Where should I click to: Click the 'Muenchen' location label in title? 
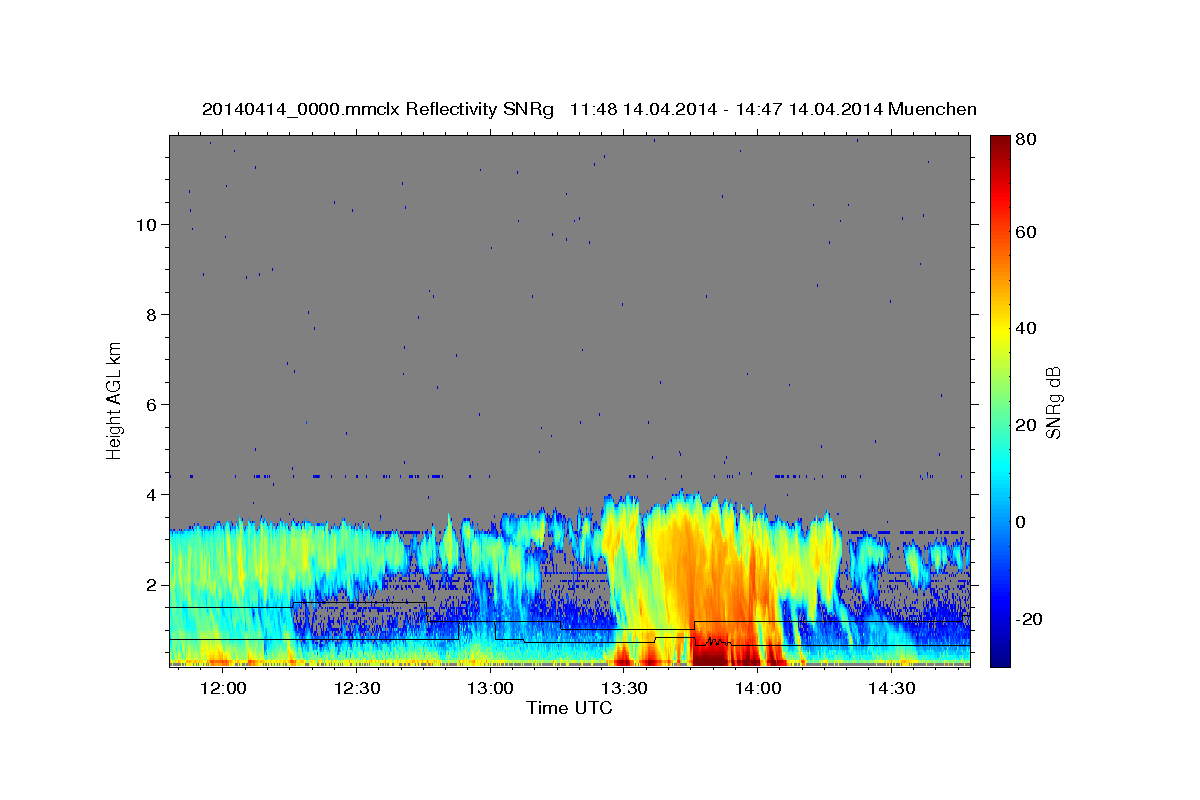click(932, 109)
